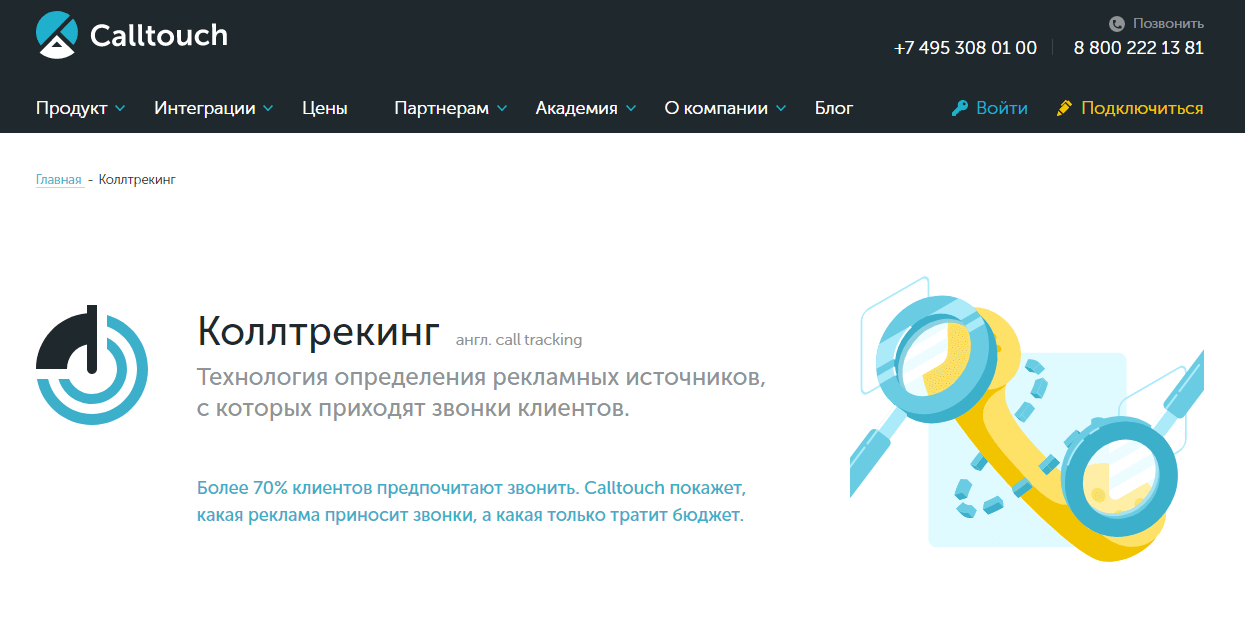This screenshot has width=1245, height=640.
Task: Click the key icon beside Войти
Action: pos(960,108)
